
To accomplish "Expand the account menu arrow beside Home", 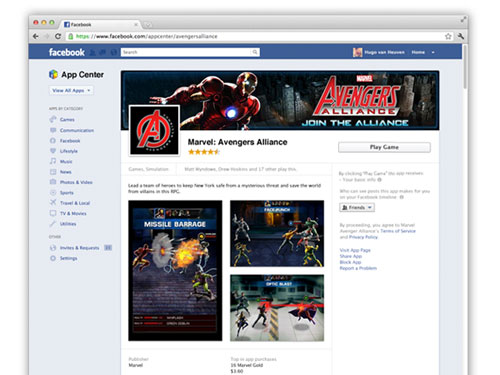I will click(433, 52).
